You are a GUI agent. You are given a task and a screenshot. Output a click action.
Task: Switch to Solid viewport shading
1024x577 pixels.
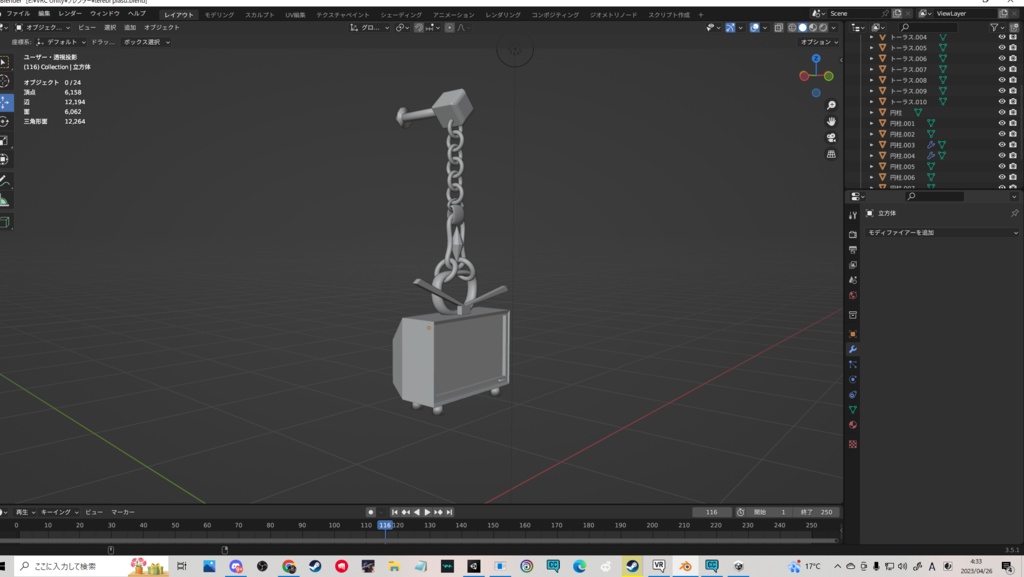[803, 27]
